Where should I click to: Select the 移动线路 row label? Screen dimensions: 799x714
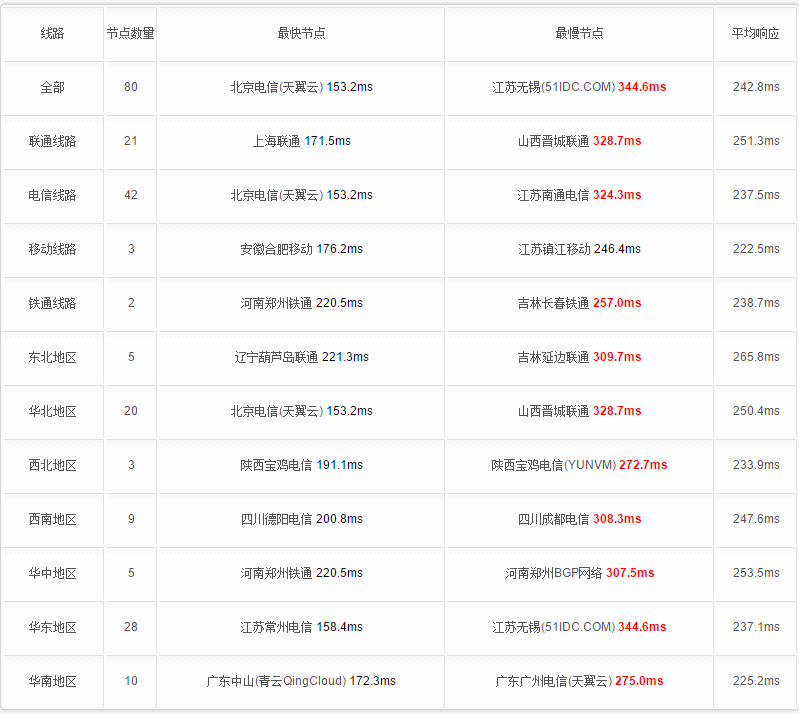[x=52, y=249]
